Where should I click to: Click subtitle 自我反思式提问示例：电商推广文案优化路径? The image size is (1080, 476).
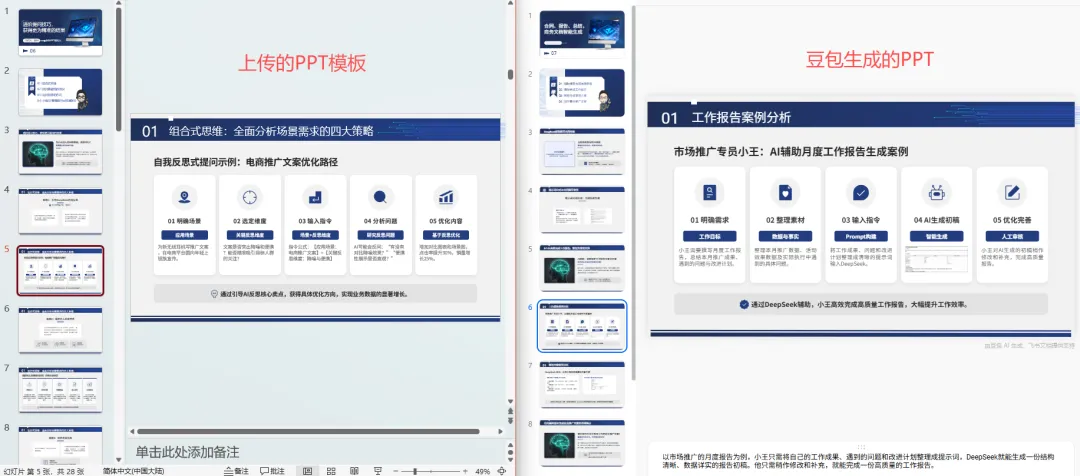tap(246, 163)
